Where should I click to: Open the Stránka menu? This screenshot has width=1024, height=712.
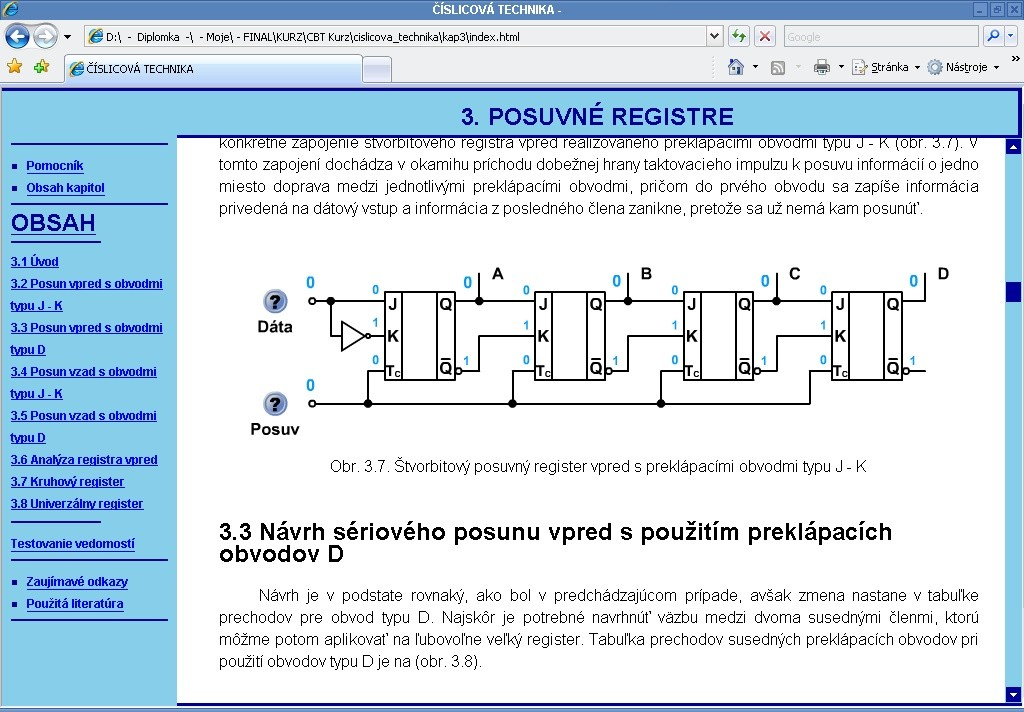tap(886, 67)
